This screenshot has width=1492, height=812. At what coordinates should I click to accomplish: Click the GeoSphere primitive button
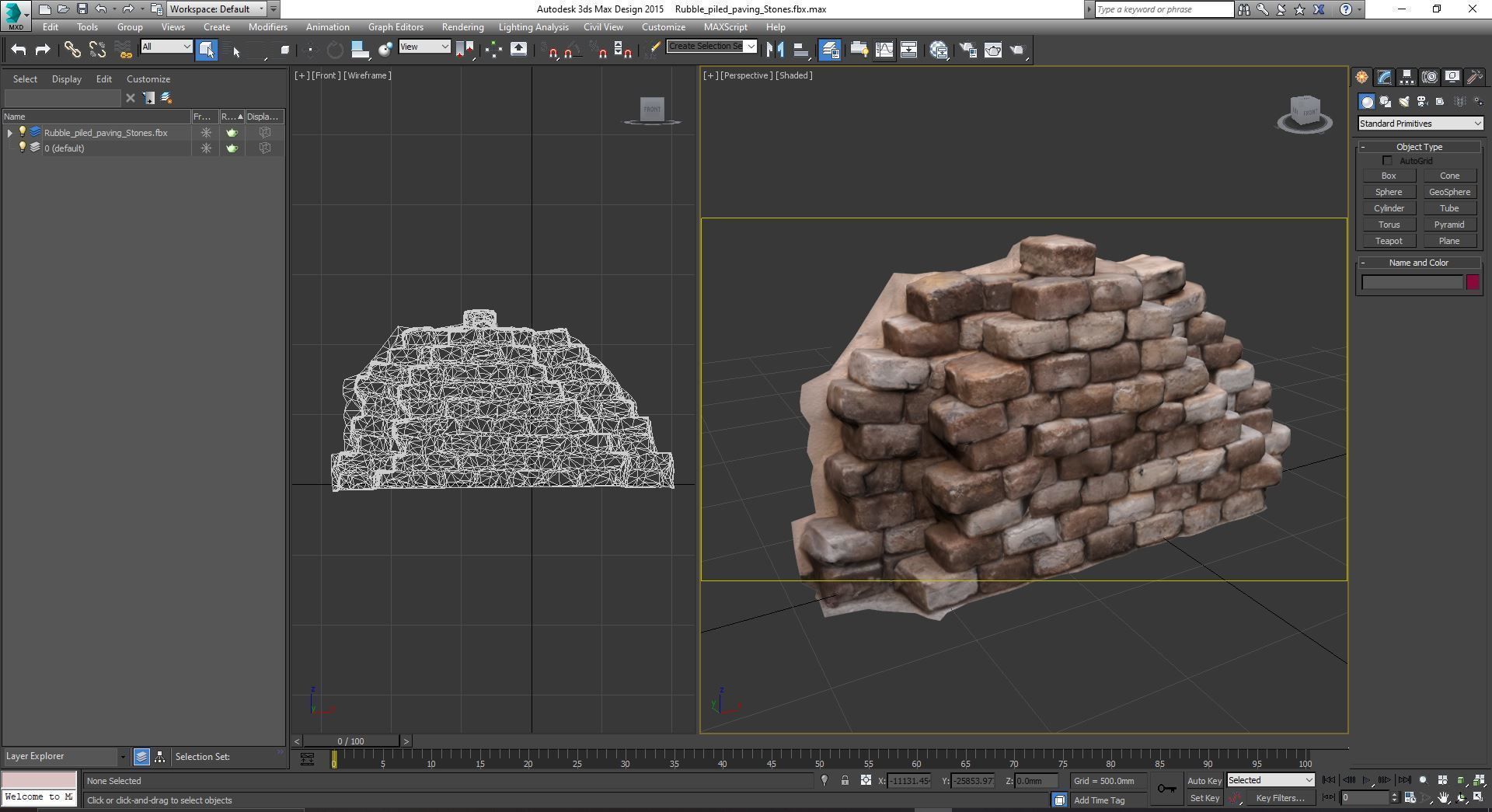[1449, 193]
